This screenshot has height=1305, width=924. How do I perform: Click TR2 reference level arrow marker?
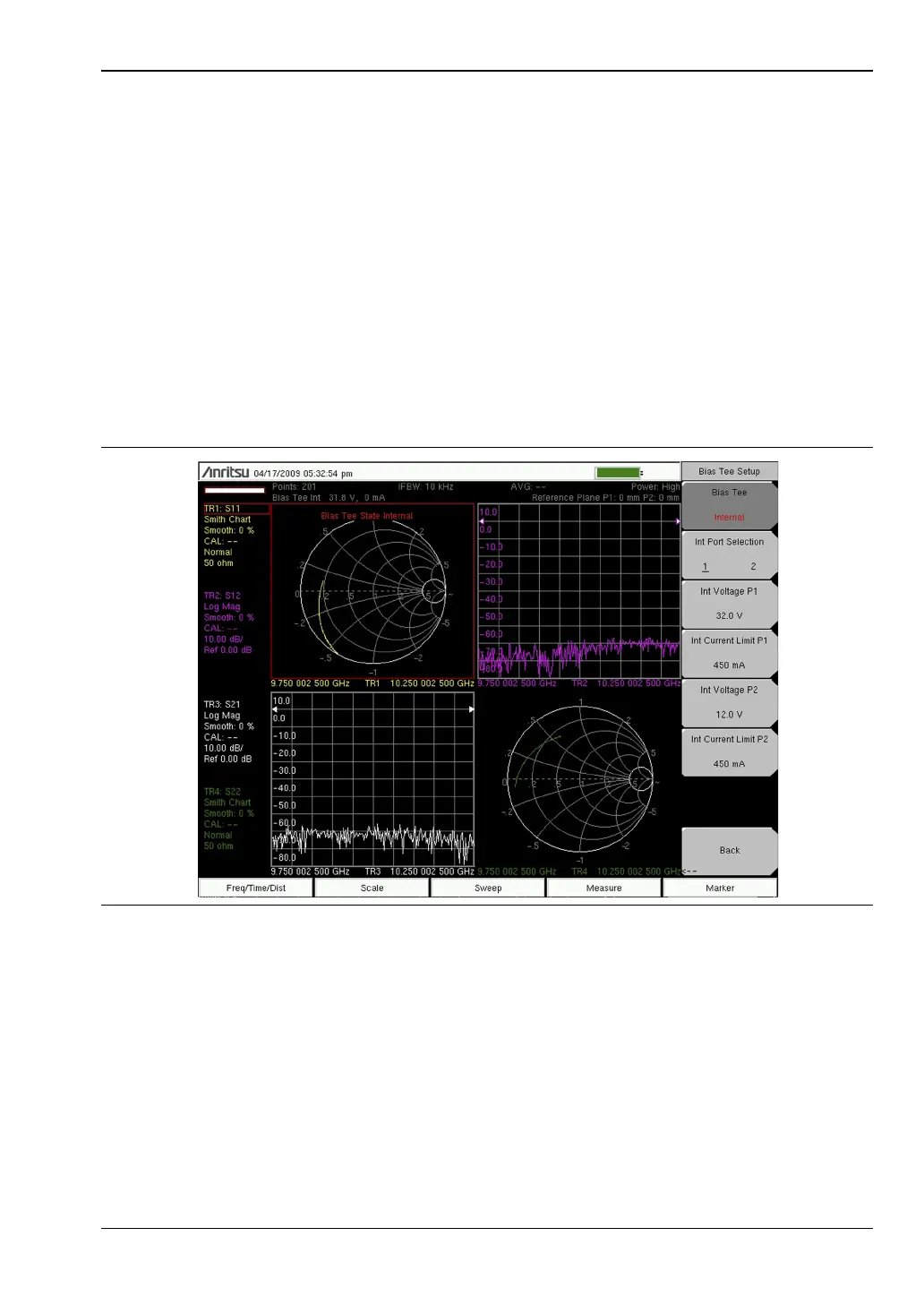tap(483, 521)
